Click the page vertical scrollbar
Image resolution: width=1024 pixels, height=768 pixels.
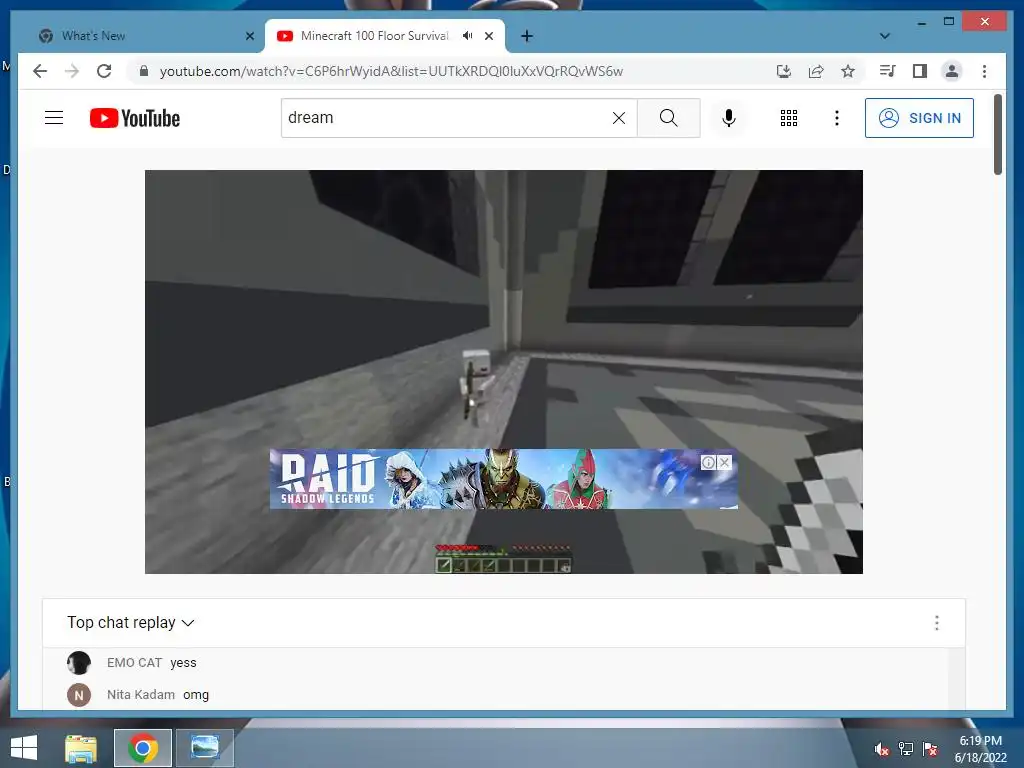click(x=998, y=135)
